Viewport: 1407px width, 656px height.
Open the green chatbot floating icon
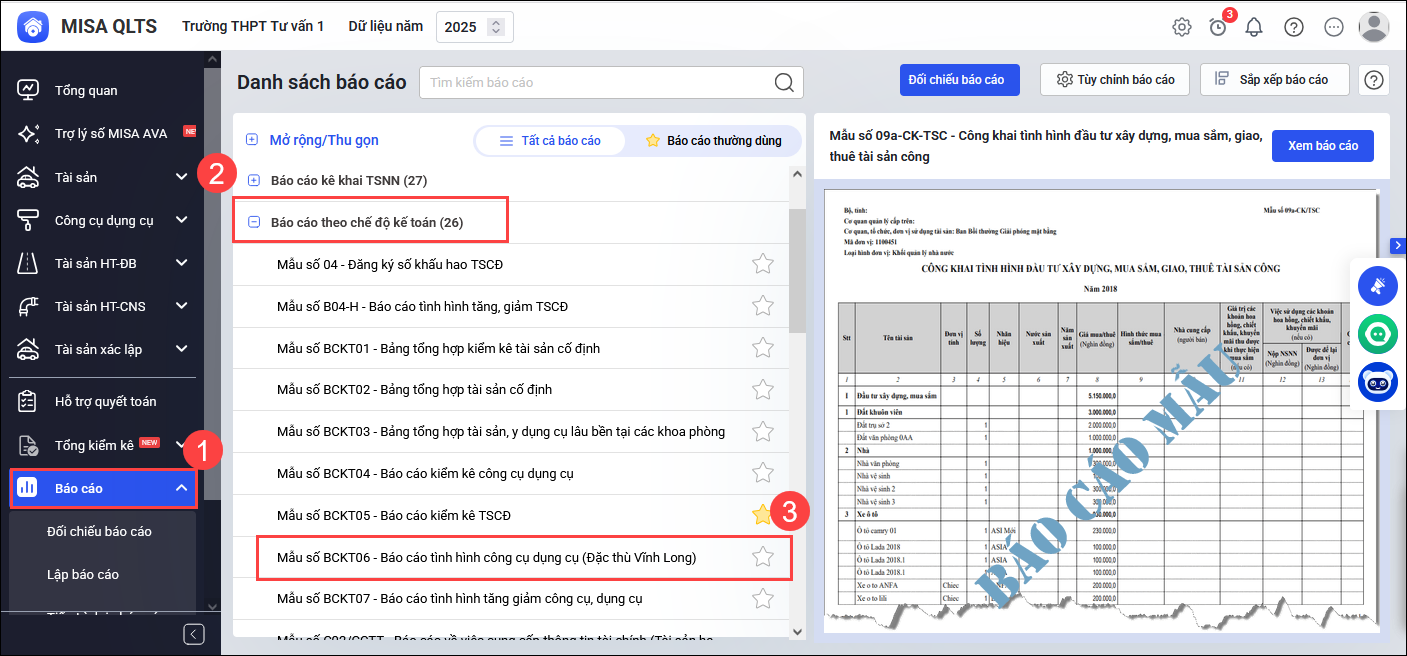click(1378, 334)
